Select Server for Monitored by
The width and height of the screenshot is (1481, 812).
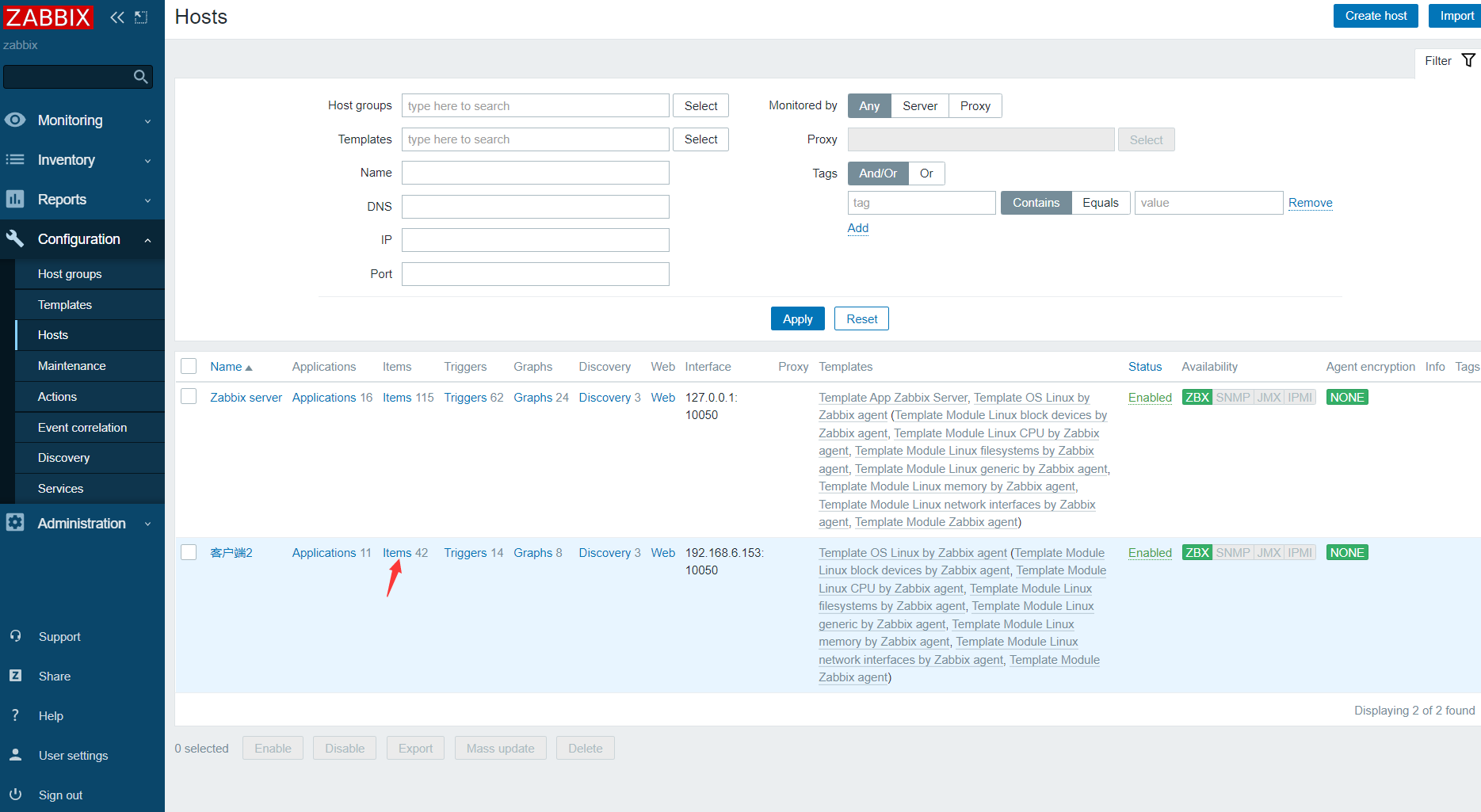point(920,105)
